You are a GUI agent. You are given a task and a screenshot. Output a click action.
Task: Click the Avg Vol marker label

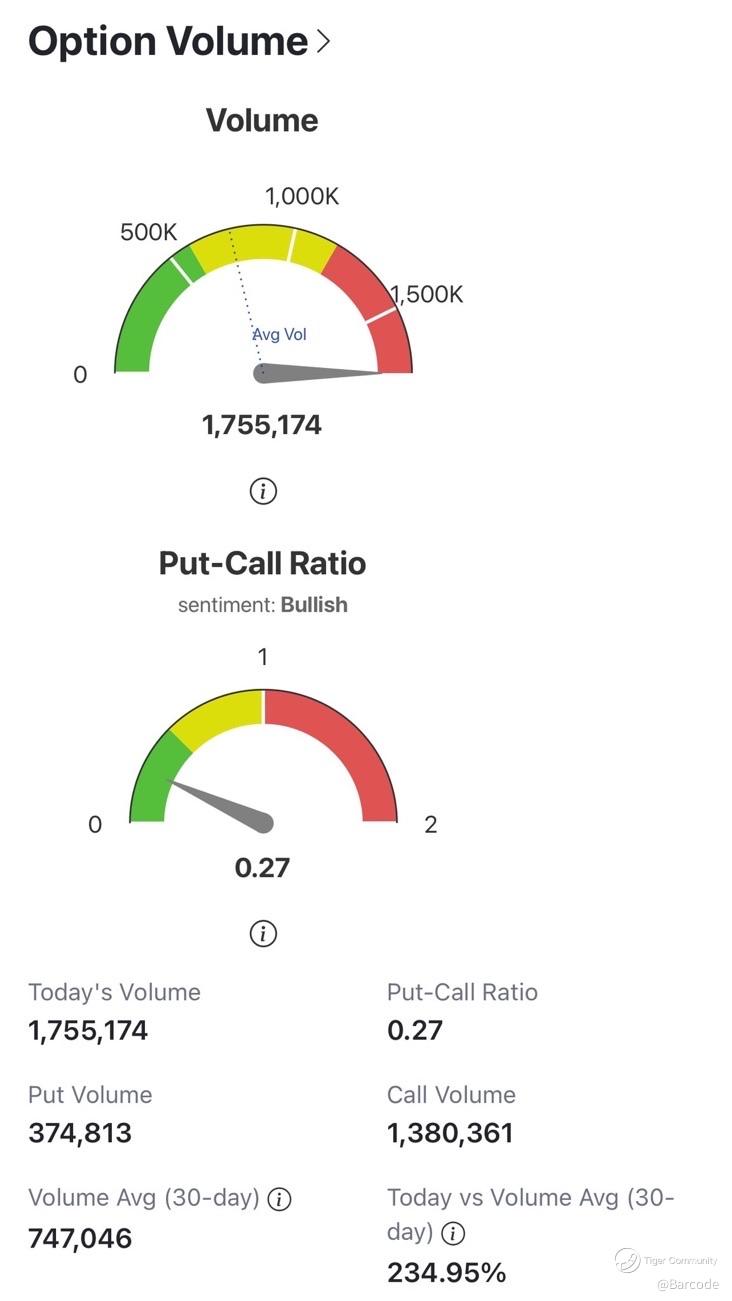pyautogui.click(x=279, y=334)
